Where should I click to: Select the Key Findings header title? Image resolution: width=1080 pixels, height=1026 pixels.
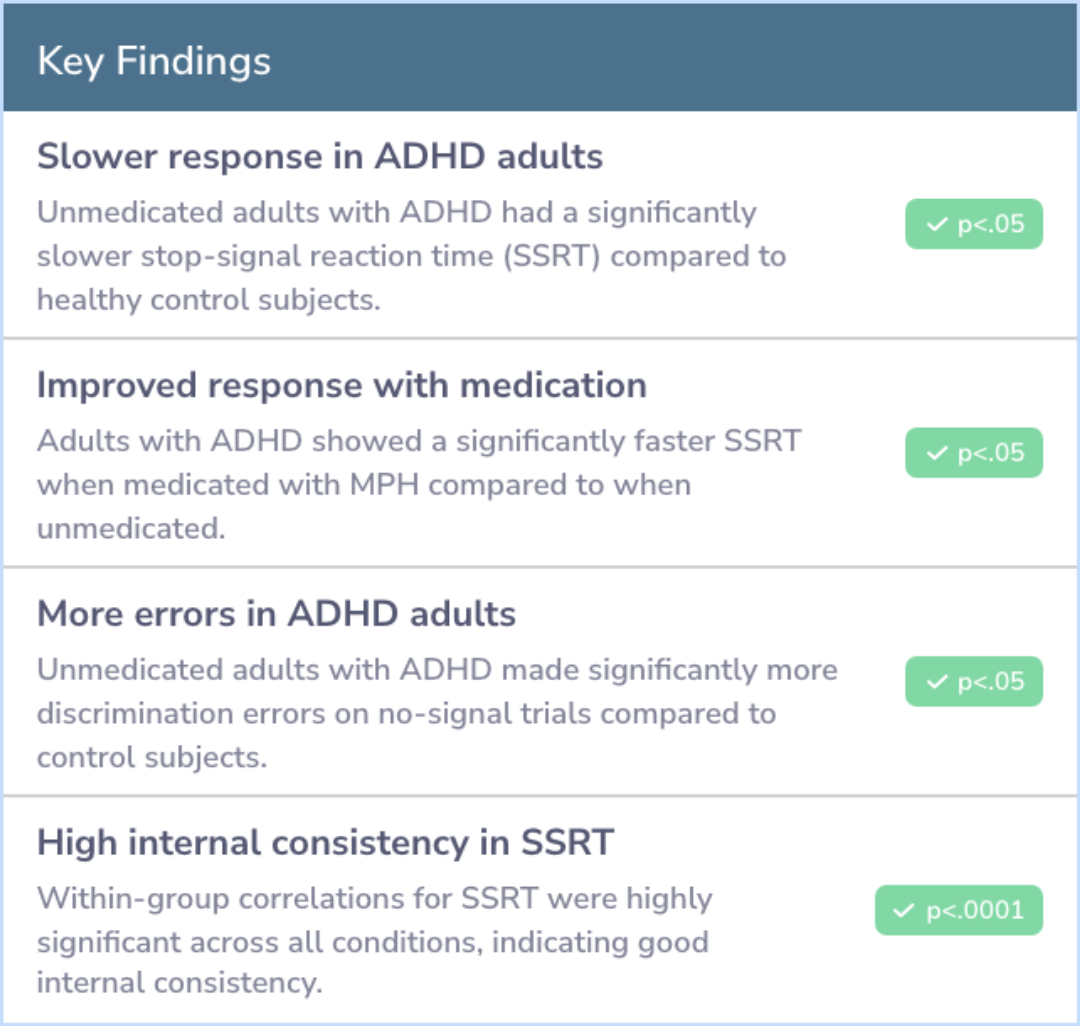pyautogui.click(x=154, y=62)
